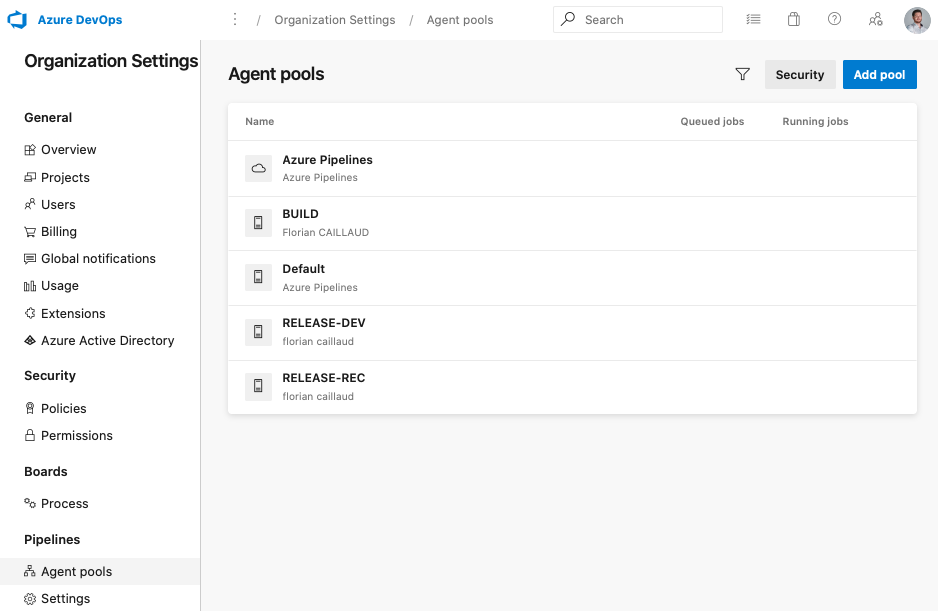Open the Extensions settings page
Viewport: 938px width, 611px height.
coord(73,314)
